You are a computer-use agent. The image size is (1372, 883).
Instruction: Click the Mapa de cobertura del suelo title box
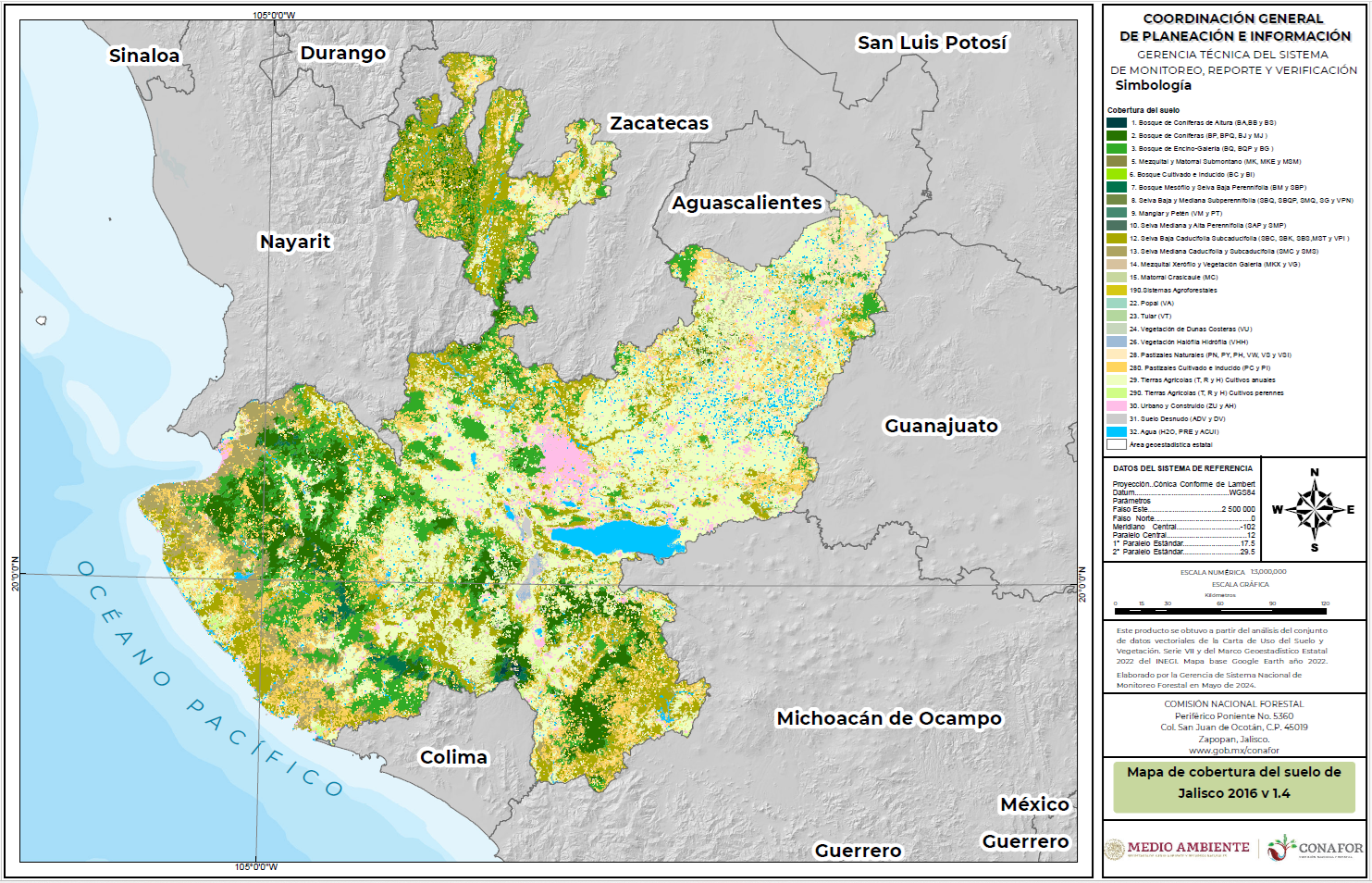[1233, 783]
